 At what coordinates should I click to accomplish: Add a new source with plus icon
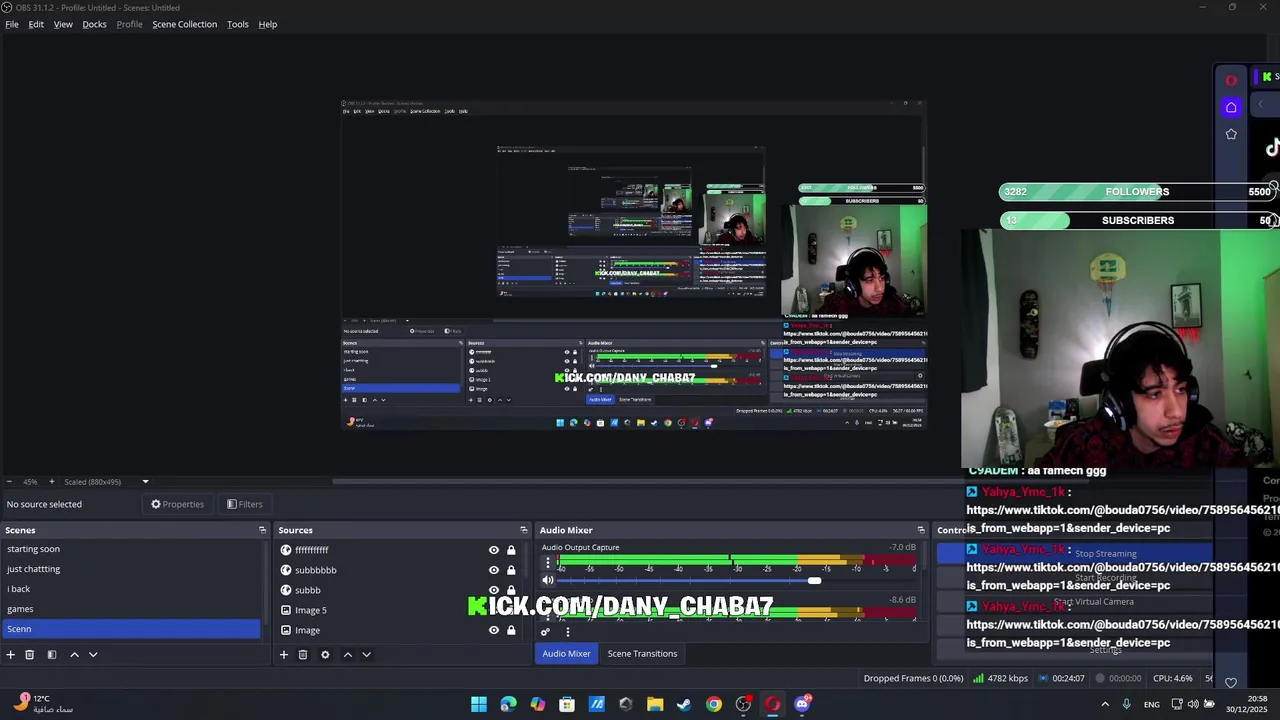click(283, 654)
